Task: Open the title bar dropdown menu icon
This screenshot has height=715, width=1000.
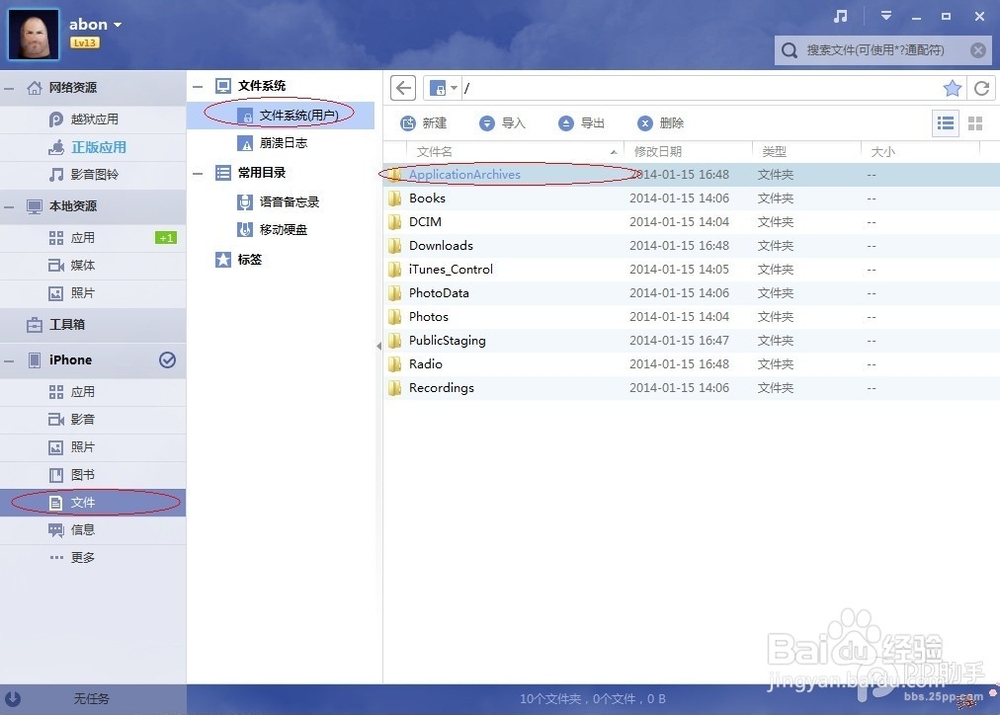Action: (x=886, y=16)
